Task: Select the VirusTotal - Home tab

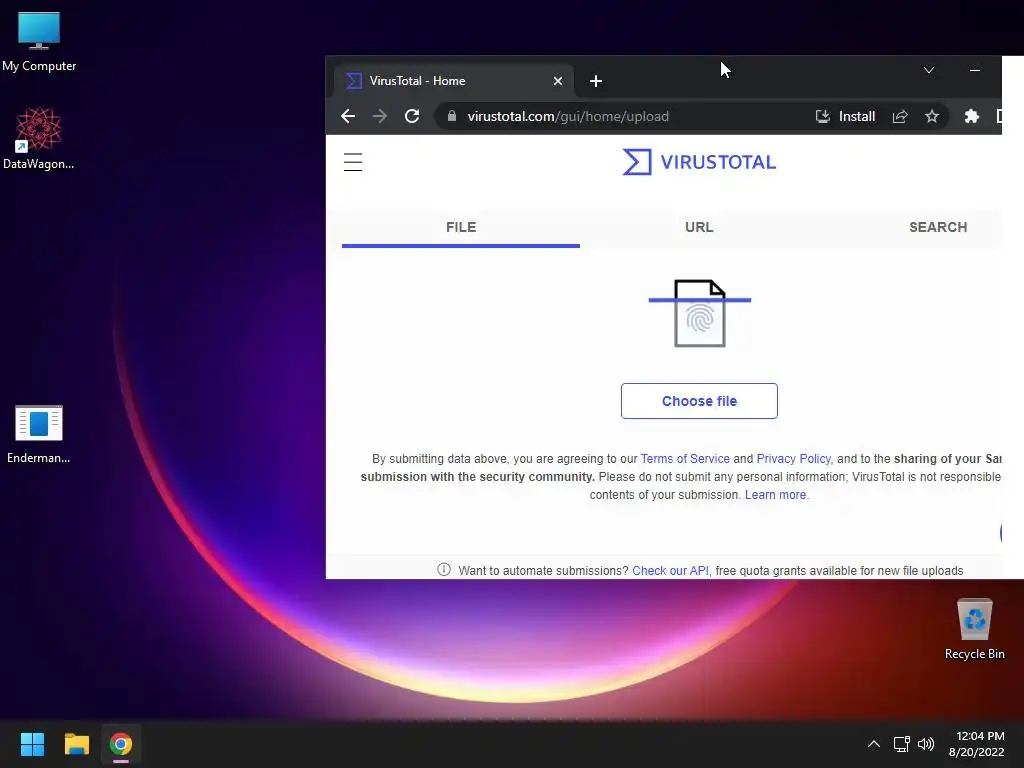Action: coord(455,81)
